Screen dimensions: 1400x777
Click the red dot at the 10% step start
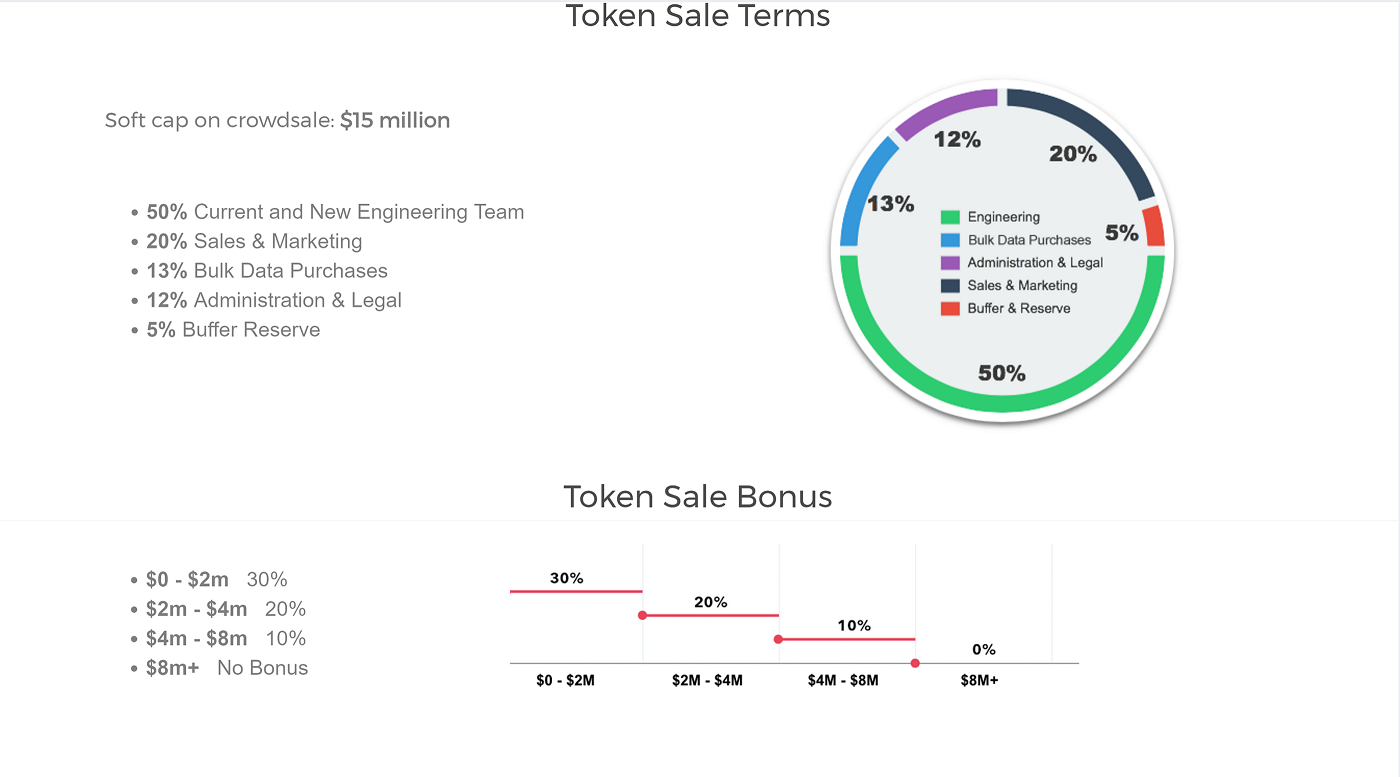[x=778, y=638]
